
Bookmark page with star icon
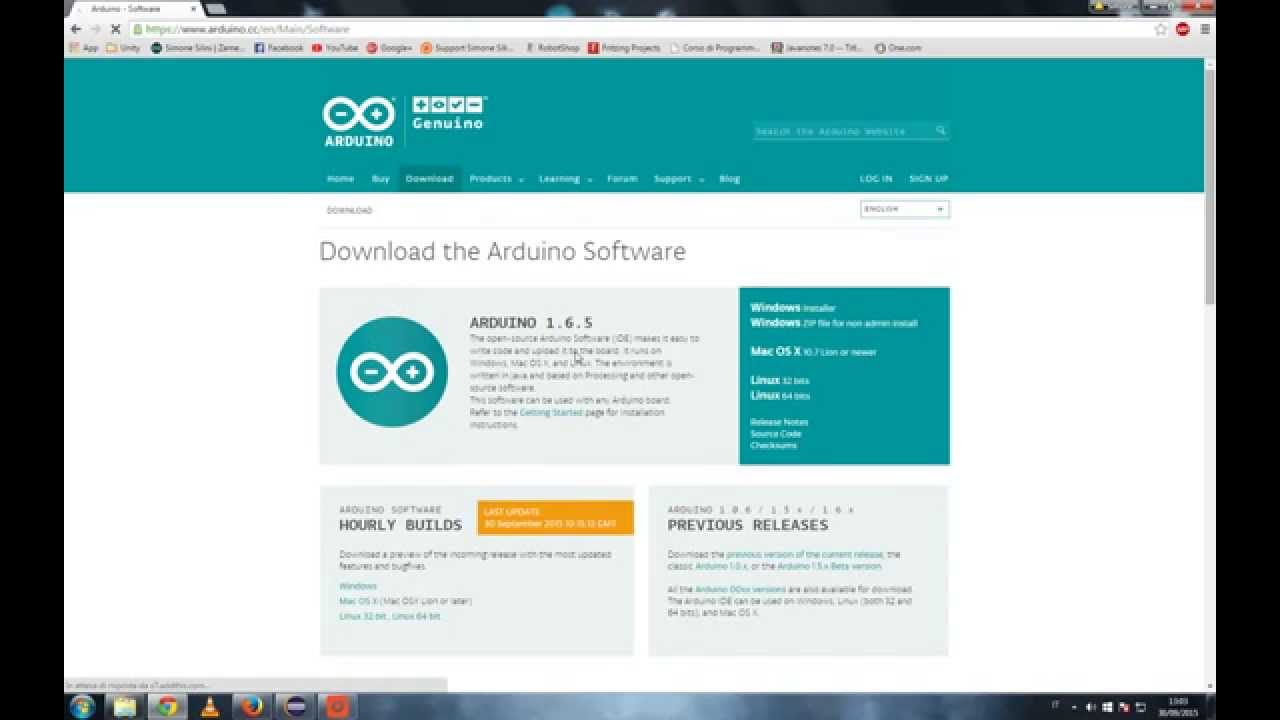click(1161, 29)
